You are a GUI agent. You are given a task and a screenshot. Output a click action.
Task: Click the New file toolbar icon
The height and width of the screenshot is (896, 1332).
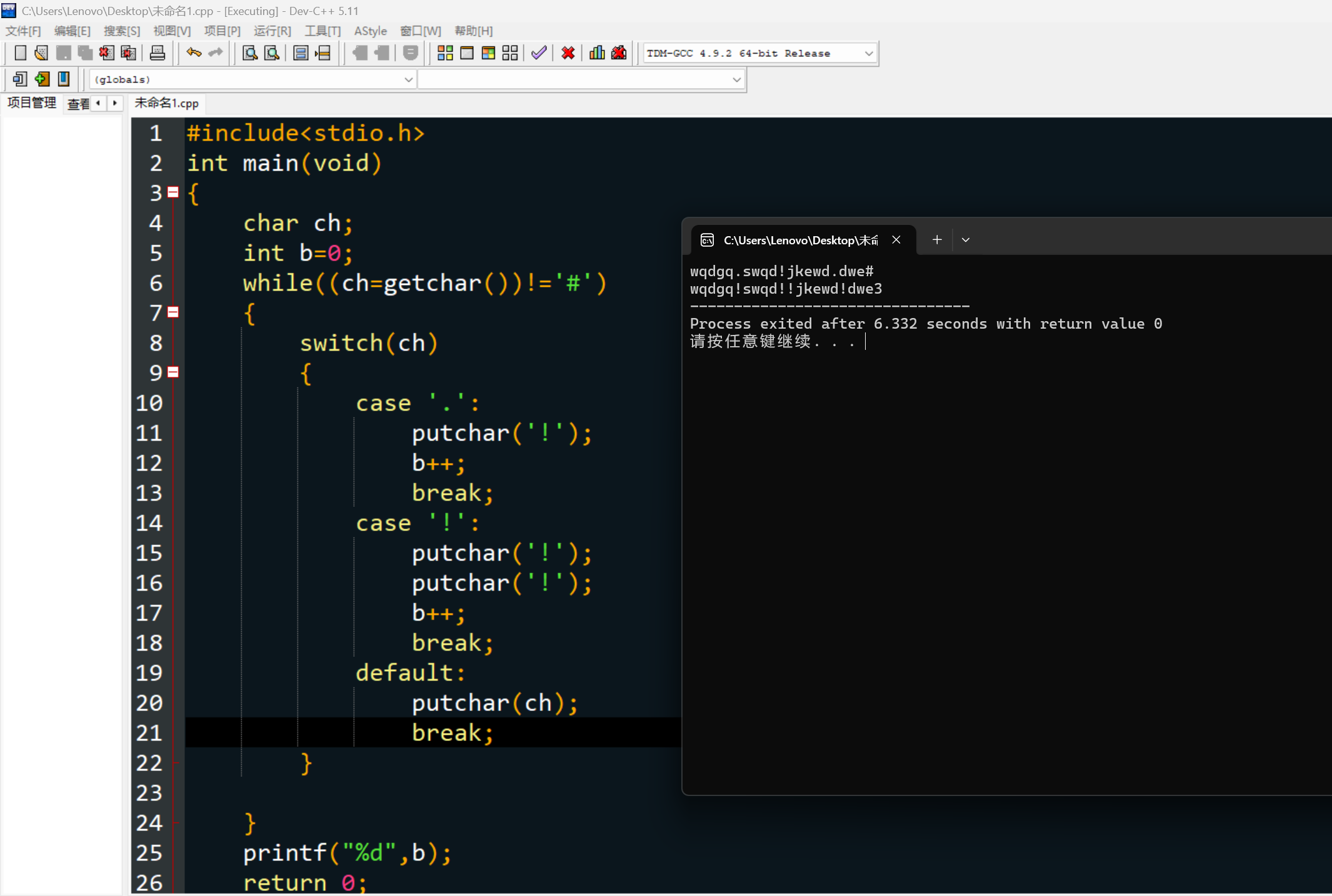coord(20,53)
